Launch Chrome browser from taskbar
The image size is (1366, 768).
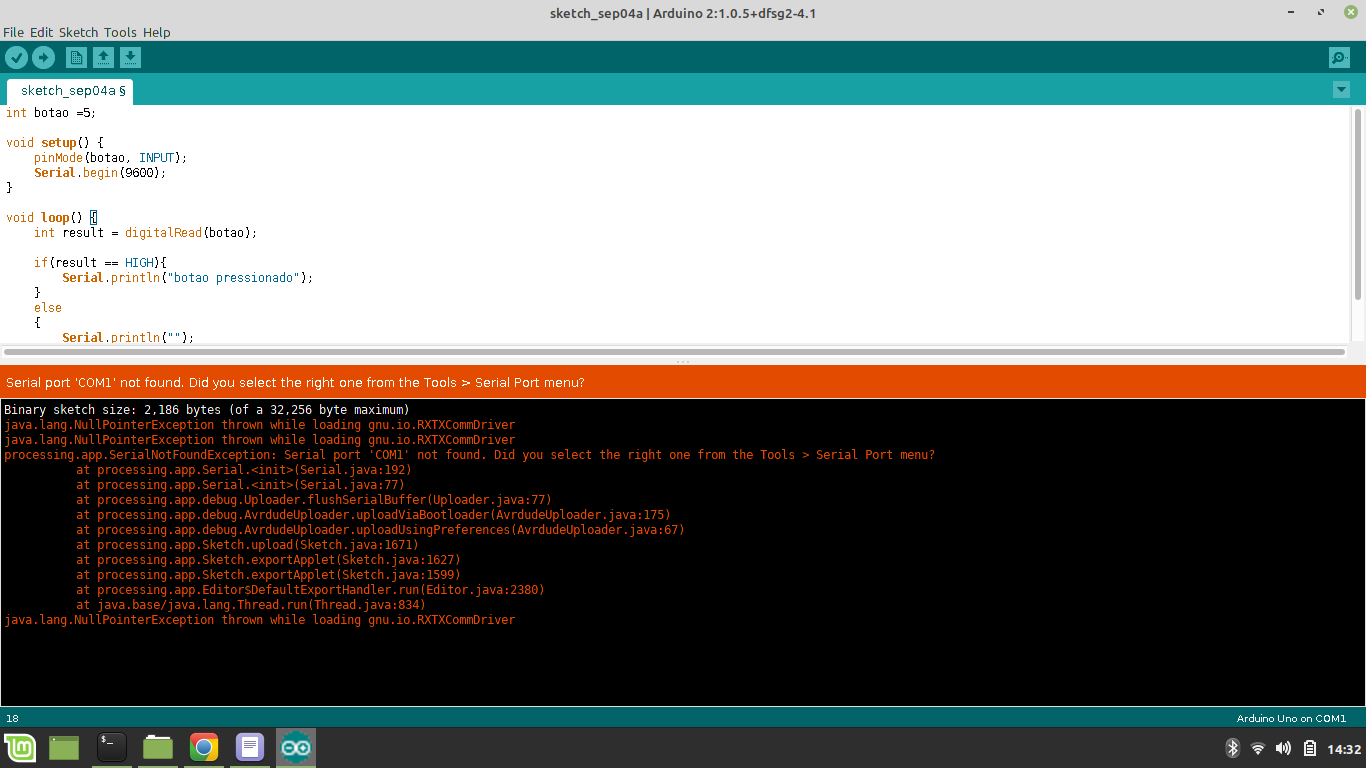[204, 748]
